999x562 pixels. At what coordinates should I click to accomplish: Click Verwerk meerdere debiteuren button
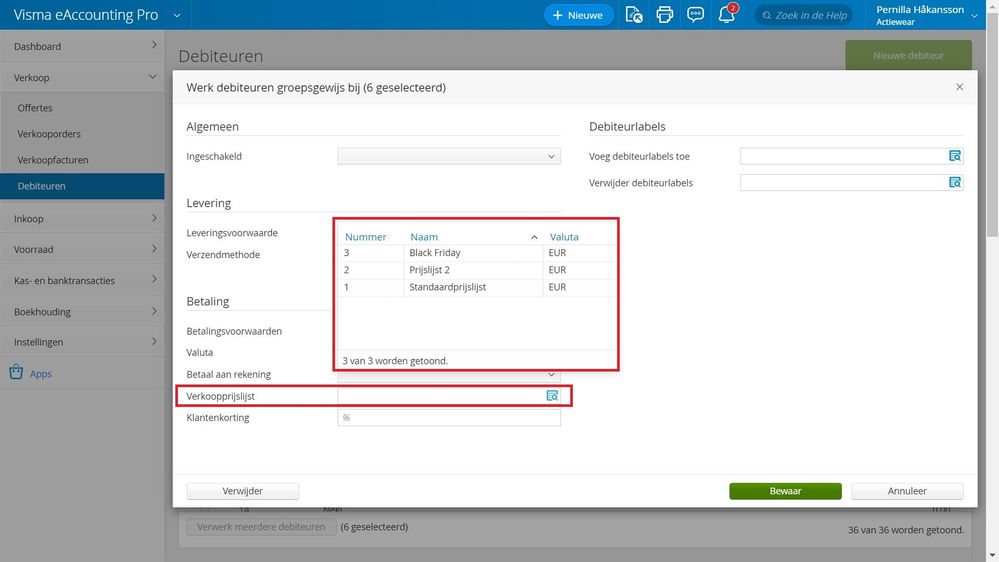pyautogui.click(x=261, y=527)
